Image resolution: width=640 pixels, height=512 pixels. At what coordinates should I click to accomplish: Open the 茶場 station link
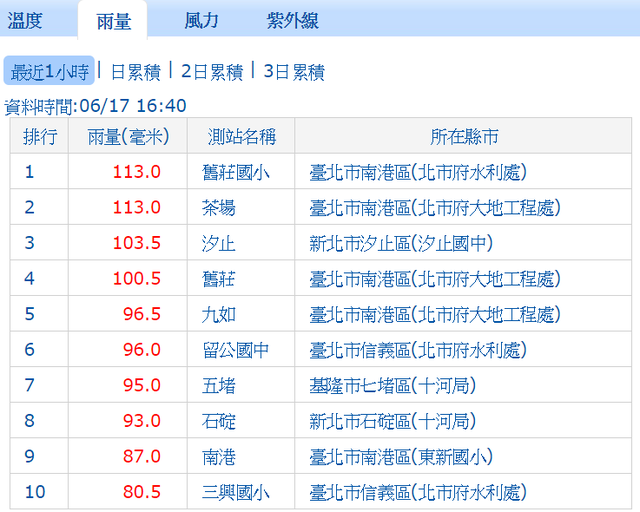coord(219,208)
